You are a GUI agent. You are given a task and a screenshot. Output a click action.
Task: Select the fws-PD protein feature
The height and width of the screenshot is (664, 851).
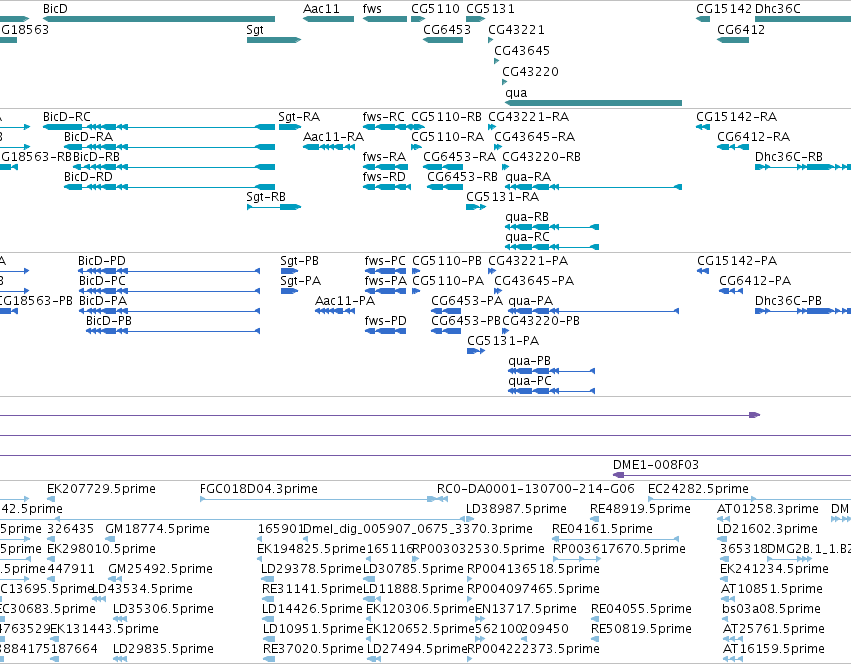[x=385, y=331]
